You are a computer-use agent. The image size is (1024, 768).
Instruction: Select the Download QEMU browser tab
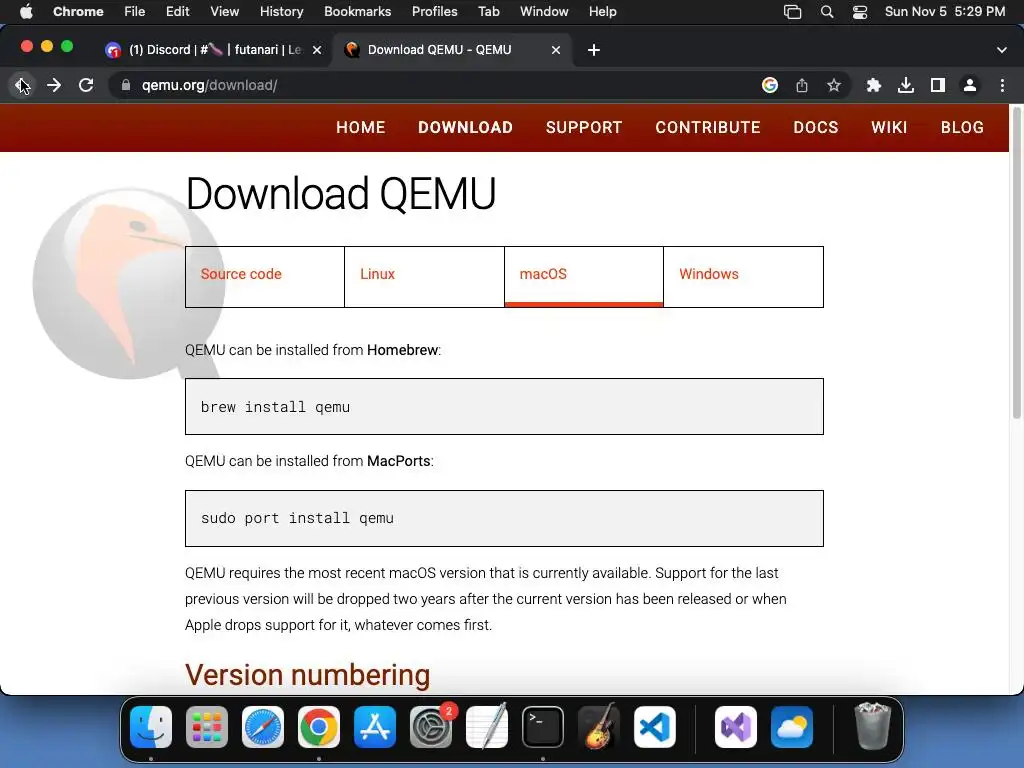click(x=453, y=50)
